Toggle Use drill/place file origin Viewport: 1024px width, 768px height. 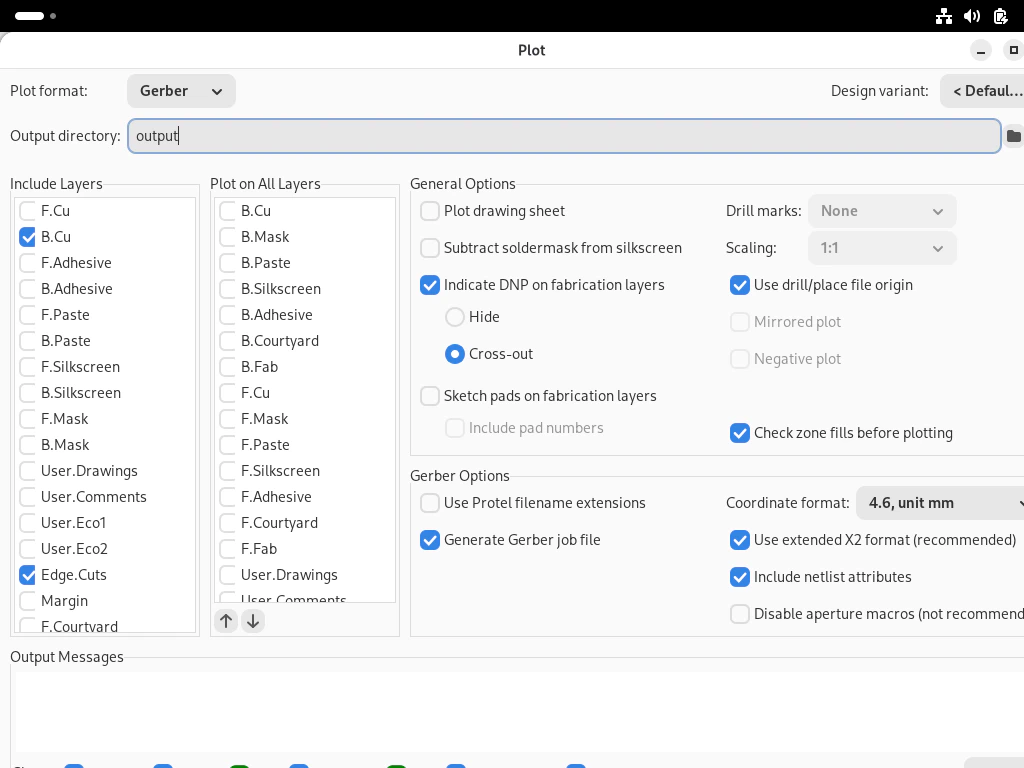tap(739, 285)
